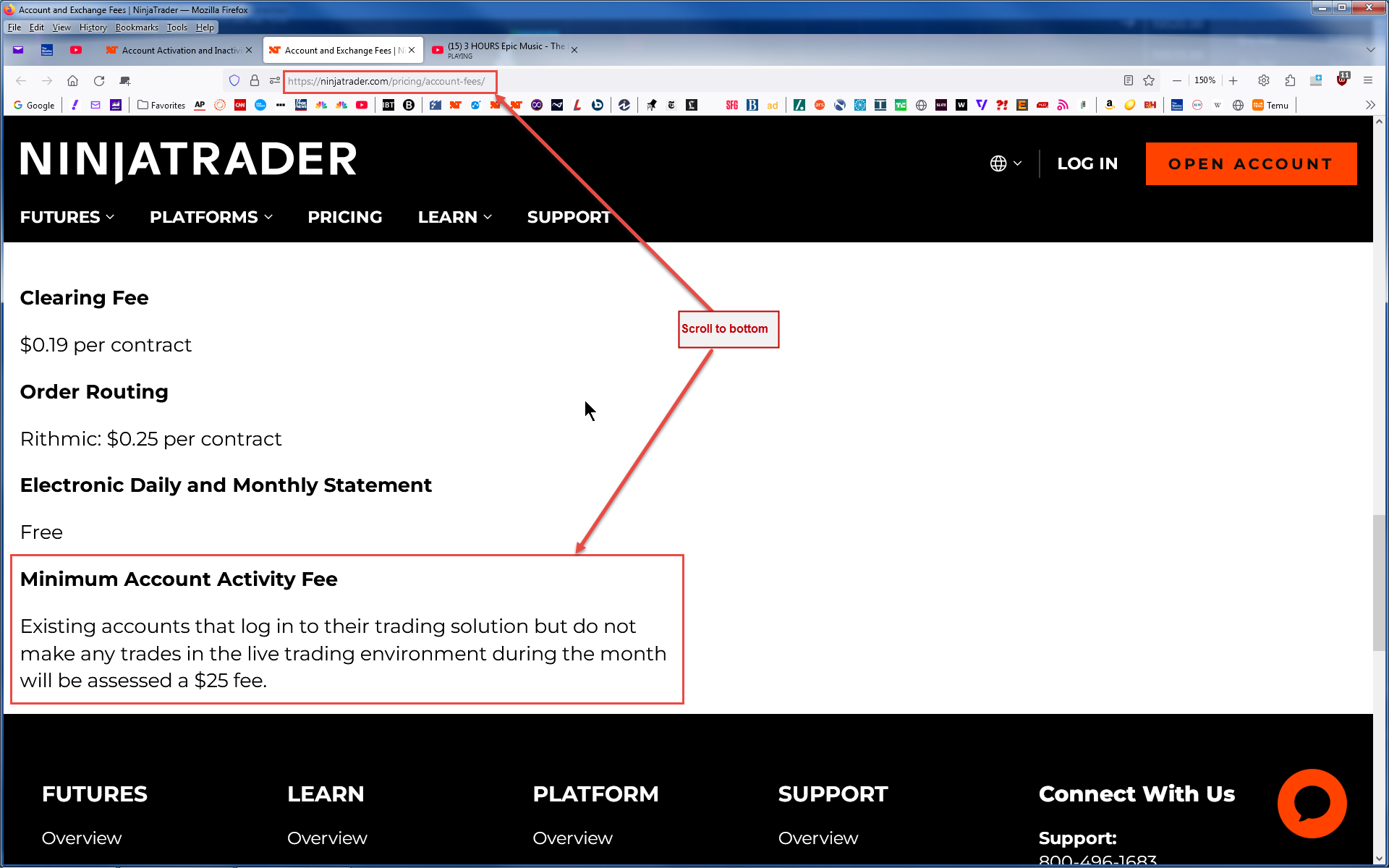Open the Favorites bookmarks folder

click(x=161, y=105)
